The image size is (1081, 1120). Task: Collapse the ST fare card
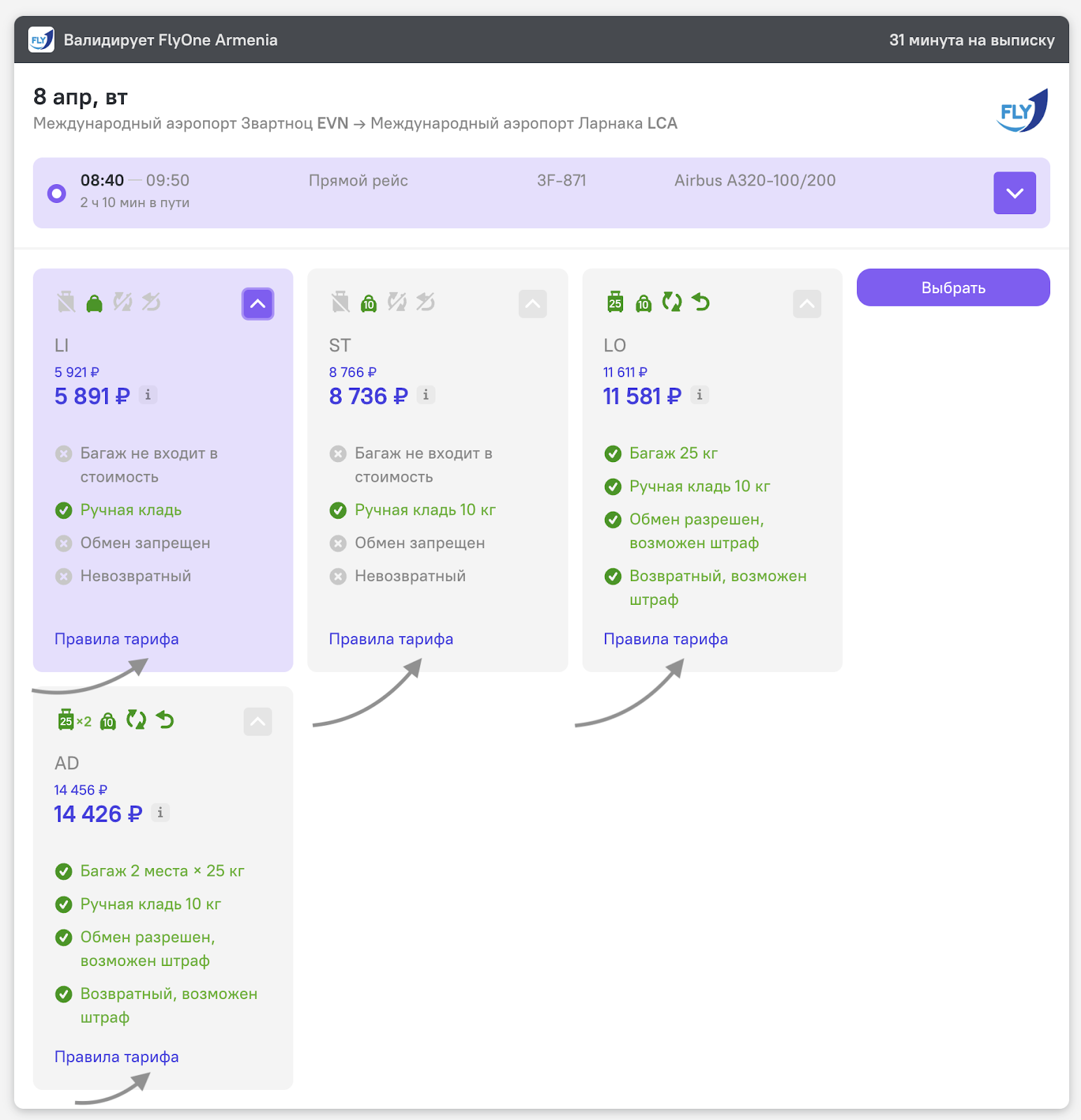click(533, 304)
